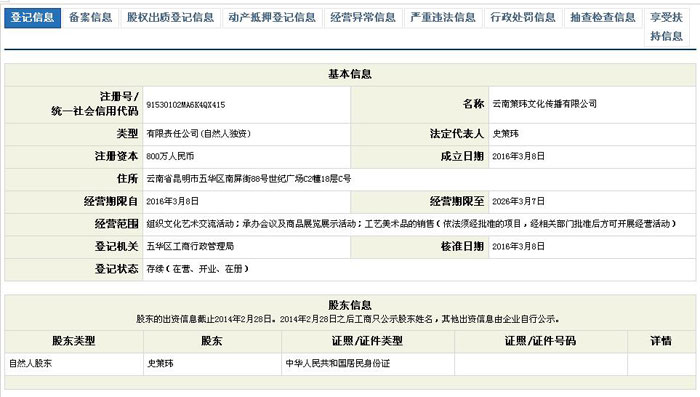Image resolution: width=700 pixels, height=397 pixels.
Task: Click the address value starting with 云南省昆明市五华区
Action: click(249, 179)
